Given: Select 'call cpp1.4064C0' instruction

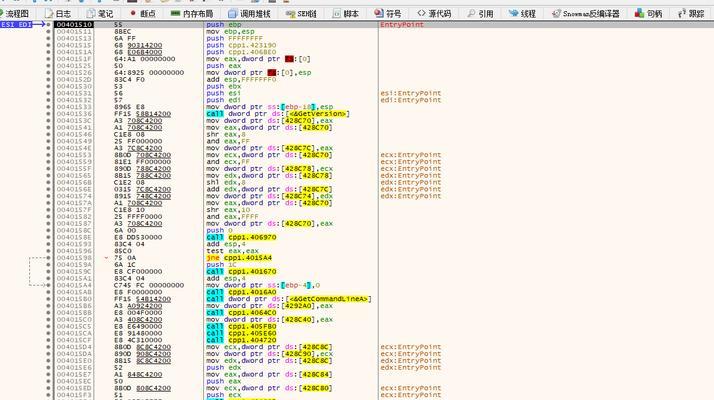Looking at the screenshot, I should (241, 313).
